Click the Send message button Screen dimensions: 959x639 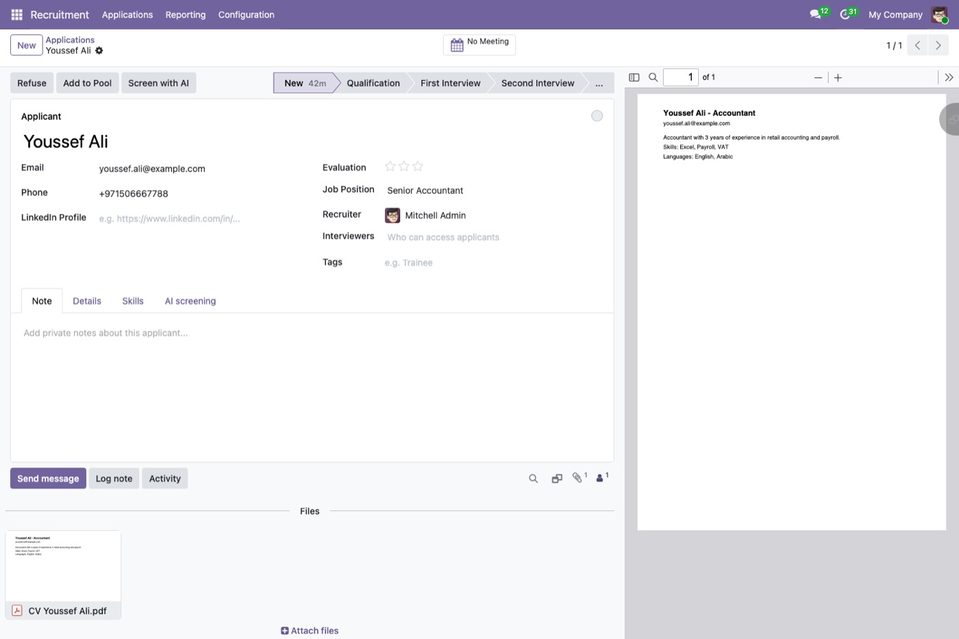[x=48, y=479]
